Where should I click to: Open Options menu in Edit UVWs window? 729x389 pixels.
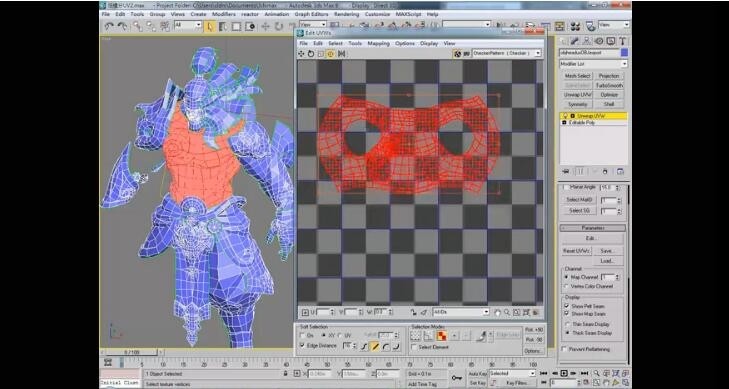(404, 43)
